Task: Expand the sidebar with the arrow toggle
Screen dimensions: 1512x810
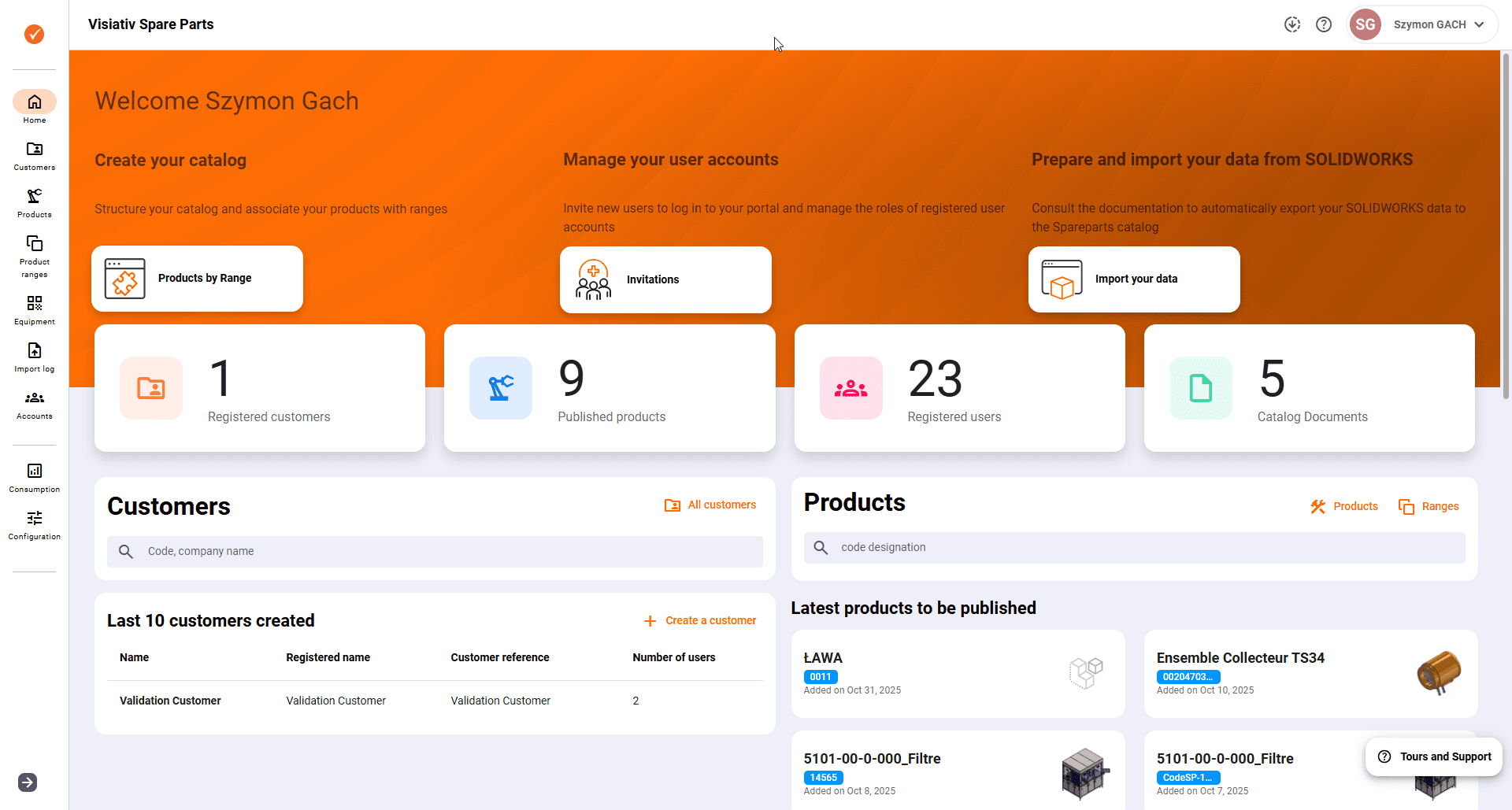Action: 27,782
